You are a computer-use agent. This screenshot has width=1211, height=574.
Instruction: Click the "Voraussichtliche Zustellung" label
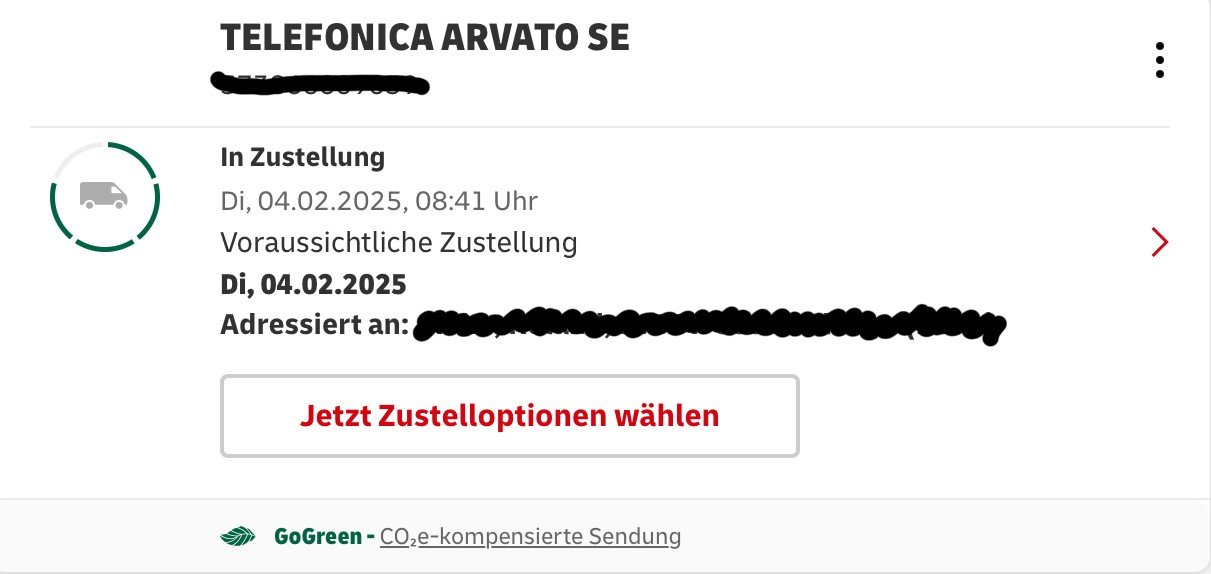398,242
